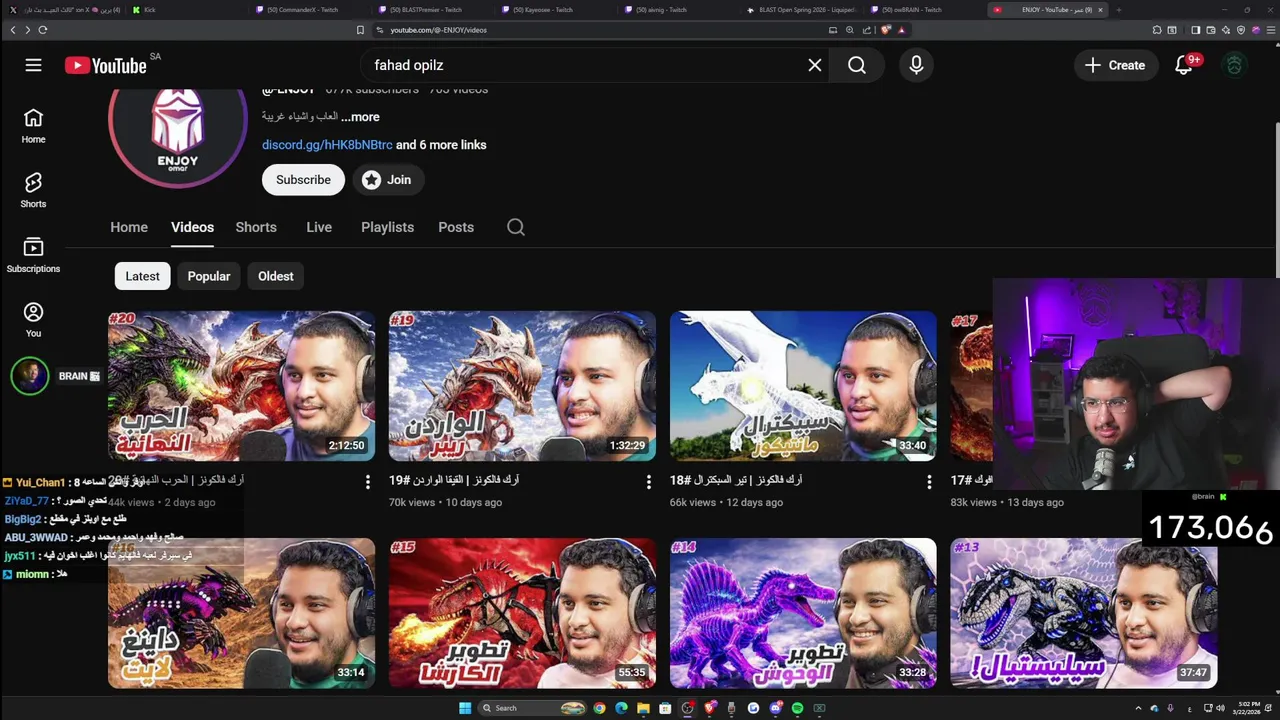Open the YouTube hamburger guide menu
1280x720 pixels.
(33, 65)
